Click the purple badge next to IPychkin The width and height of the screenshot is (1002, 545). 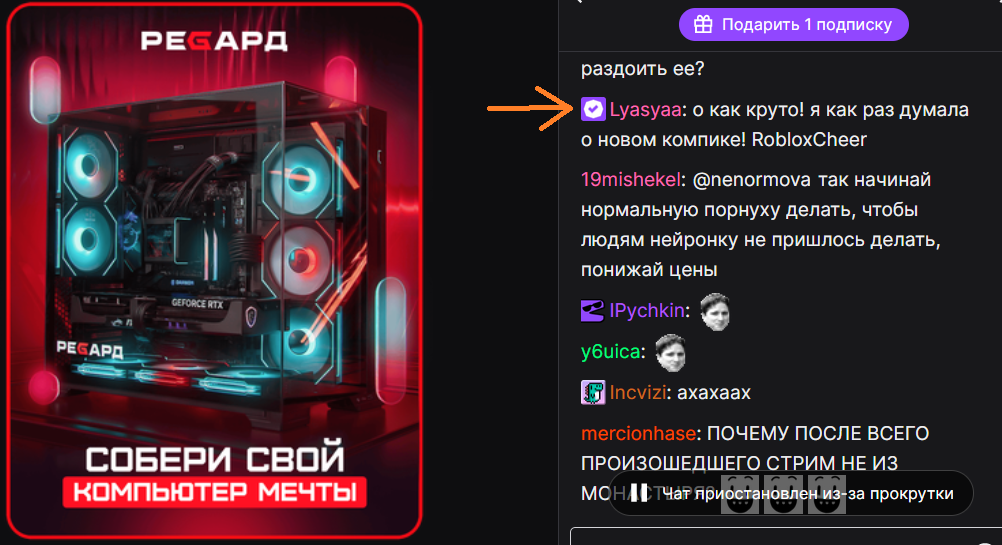592,311
